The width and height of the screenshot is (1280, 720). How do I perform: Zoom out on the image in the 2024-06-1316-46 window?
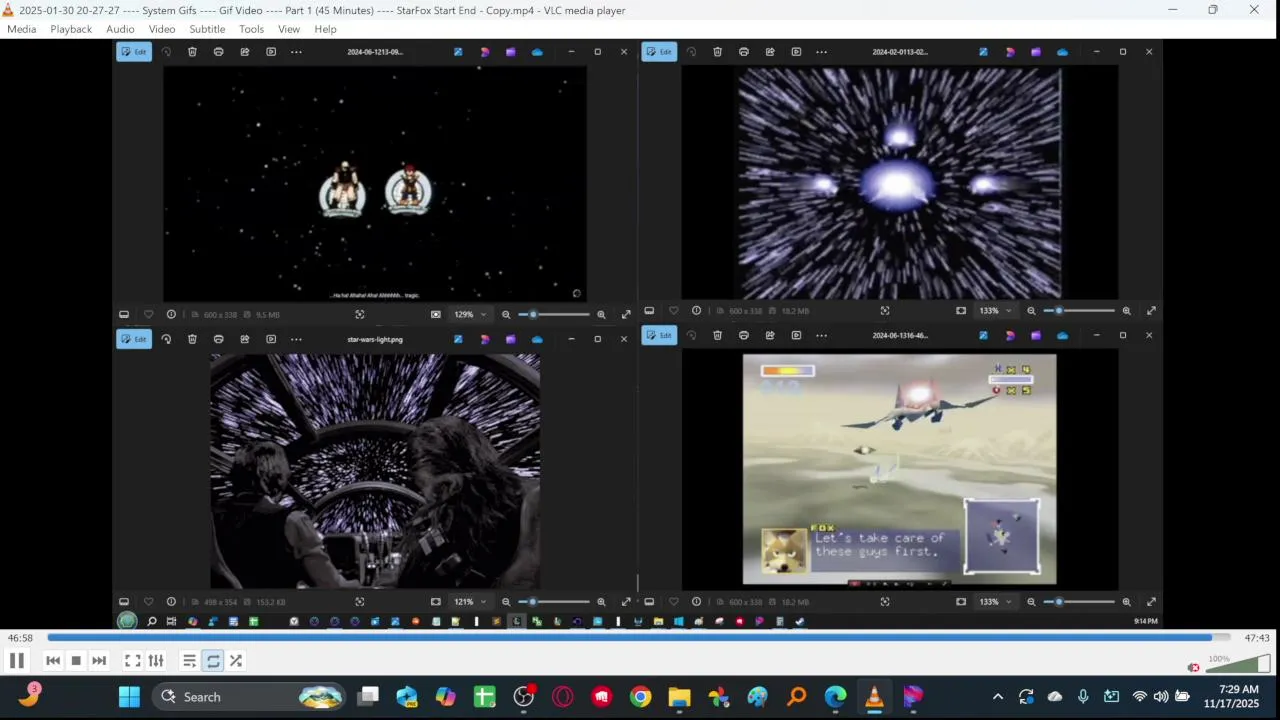(1031, 602)
